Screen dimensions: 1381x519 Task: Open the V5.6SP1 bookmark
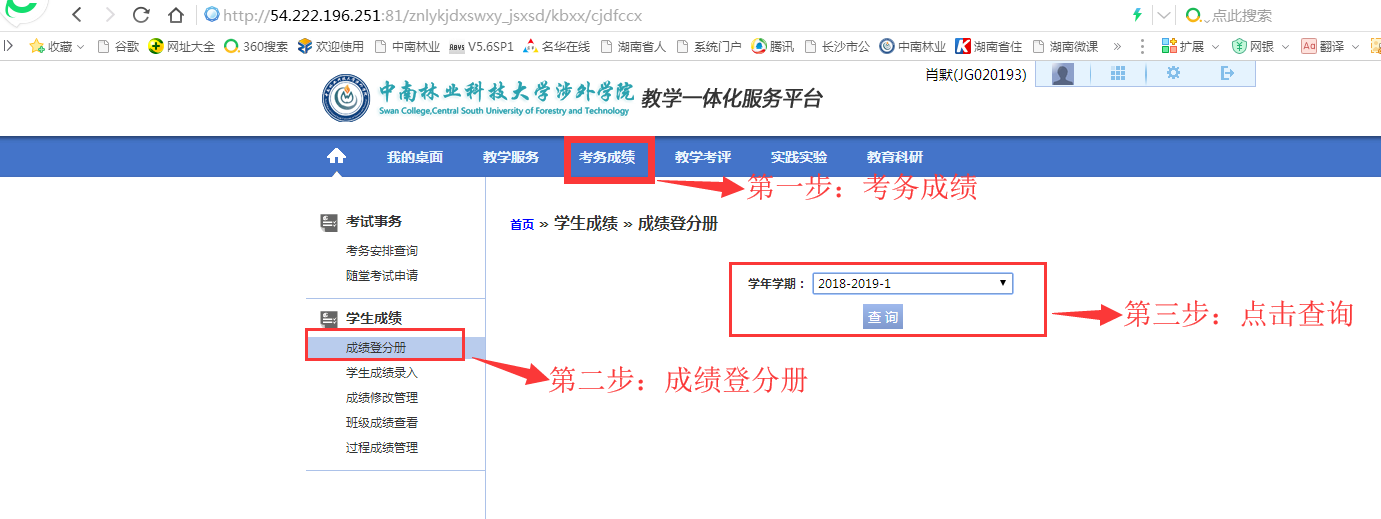[481, 46]
